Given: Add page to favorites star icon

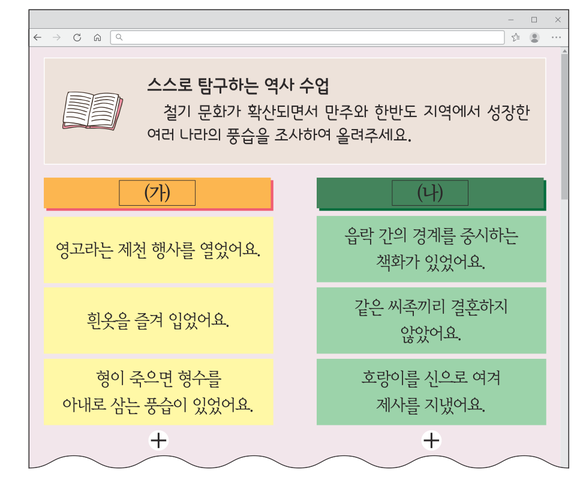Looking at the screenshot, I should 515,37.
